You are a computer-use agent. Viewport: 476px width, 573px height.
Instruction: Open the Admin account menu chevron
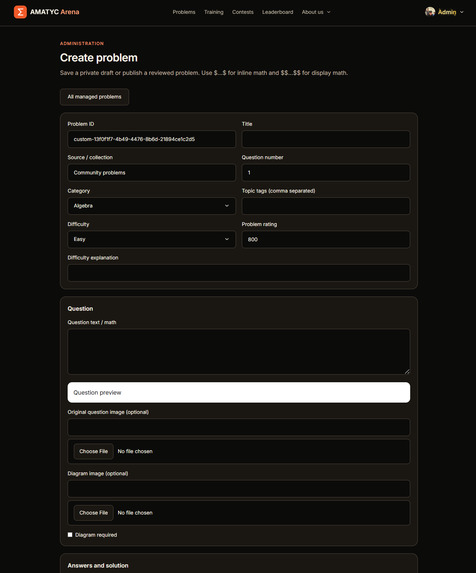click(462, 12)
